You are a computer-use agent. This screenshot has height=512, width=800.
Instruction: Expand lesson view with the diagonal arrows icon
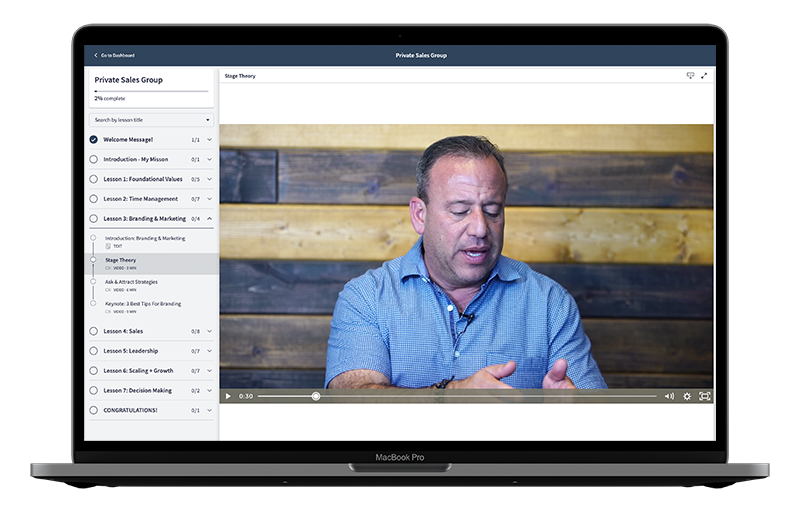pos(704,76)
